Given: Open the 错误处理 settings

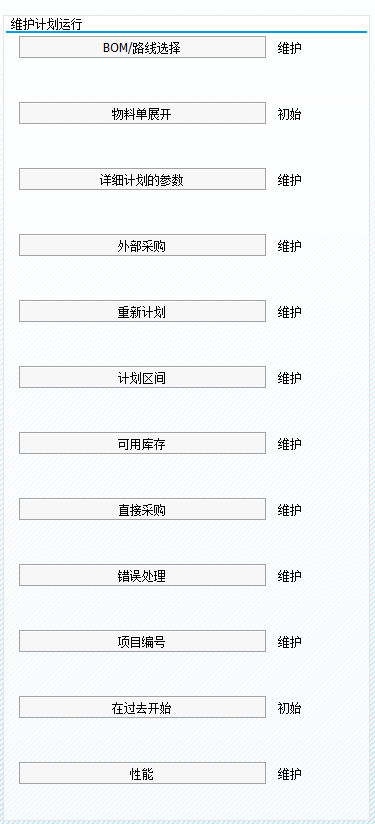Looking at the screenshot, I should point(142,575).
